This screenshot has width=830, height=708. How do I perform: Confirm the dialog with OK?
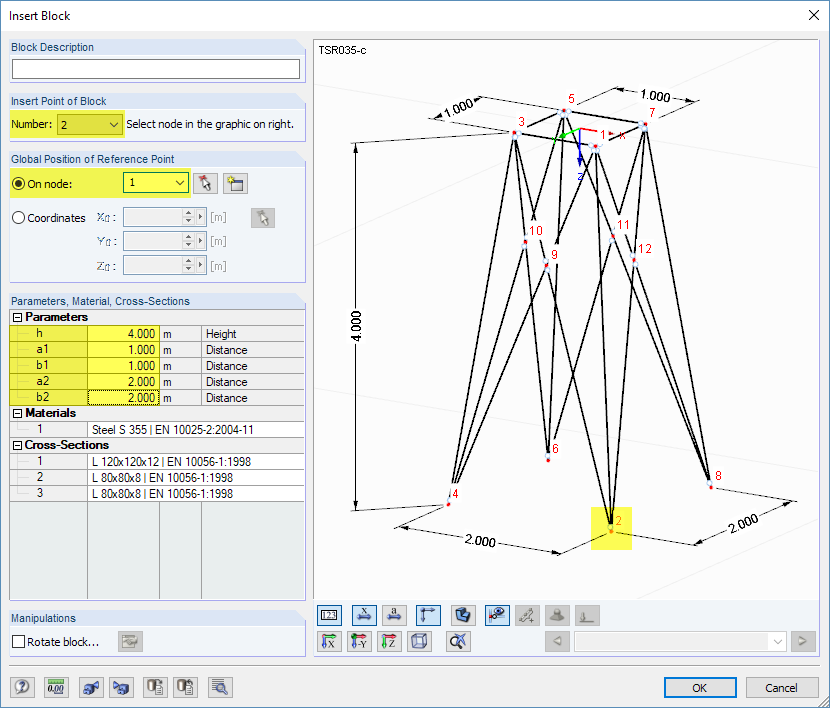(x=699, y=687)
